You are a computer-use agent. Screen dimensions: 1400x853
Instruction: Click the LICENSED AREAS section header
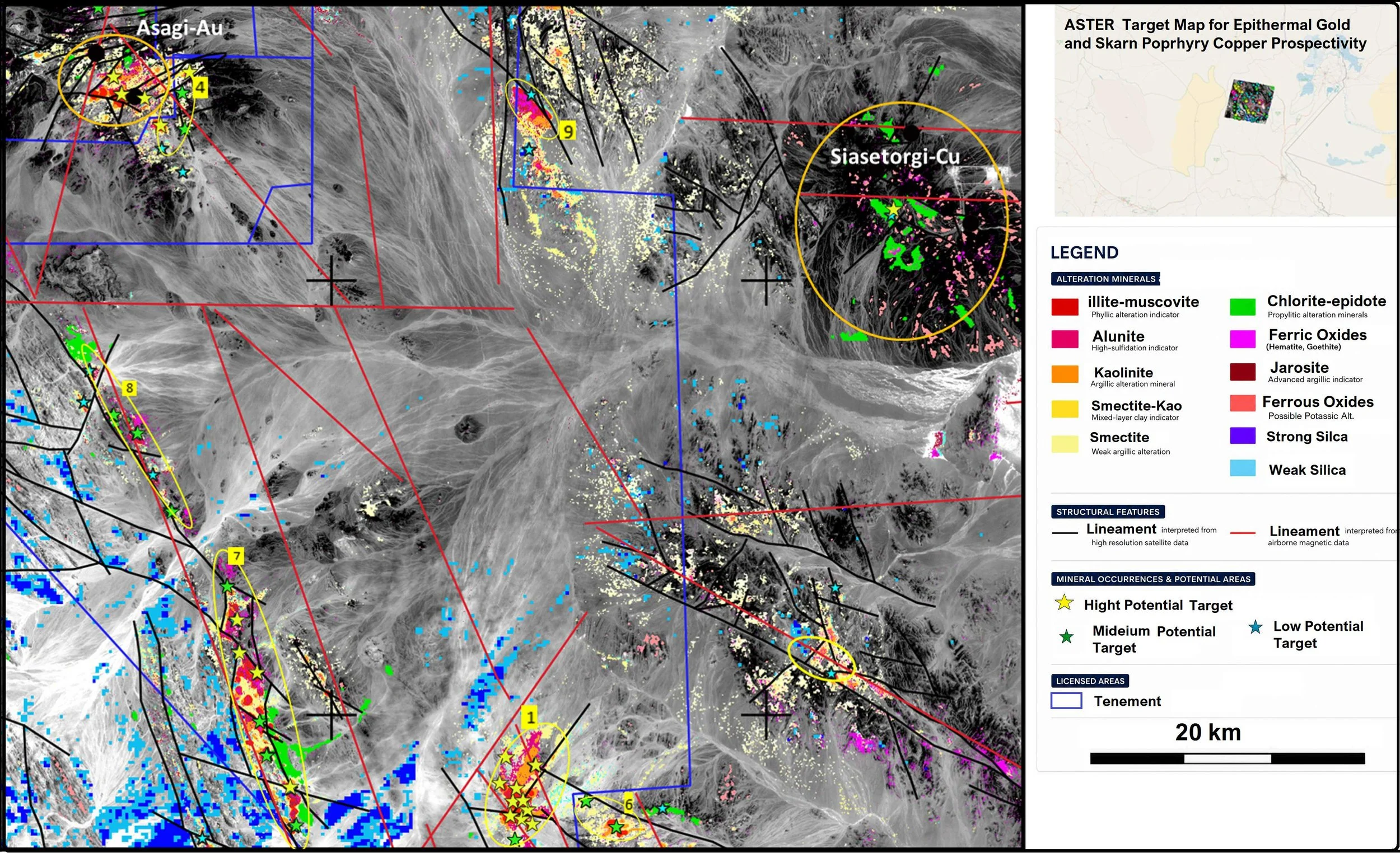[x=1090, y=681]
